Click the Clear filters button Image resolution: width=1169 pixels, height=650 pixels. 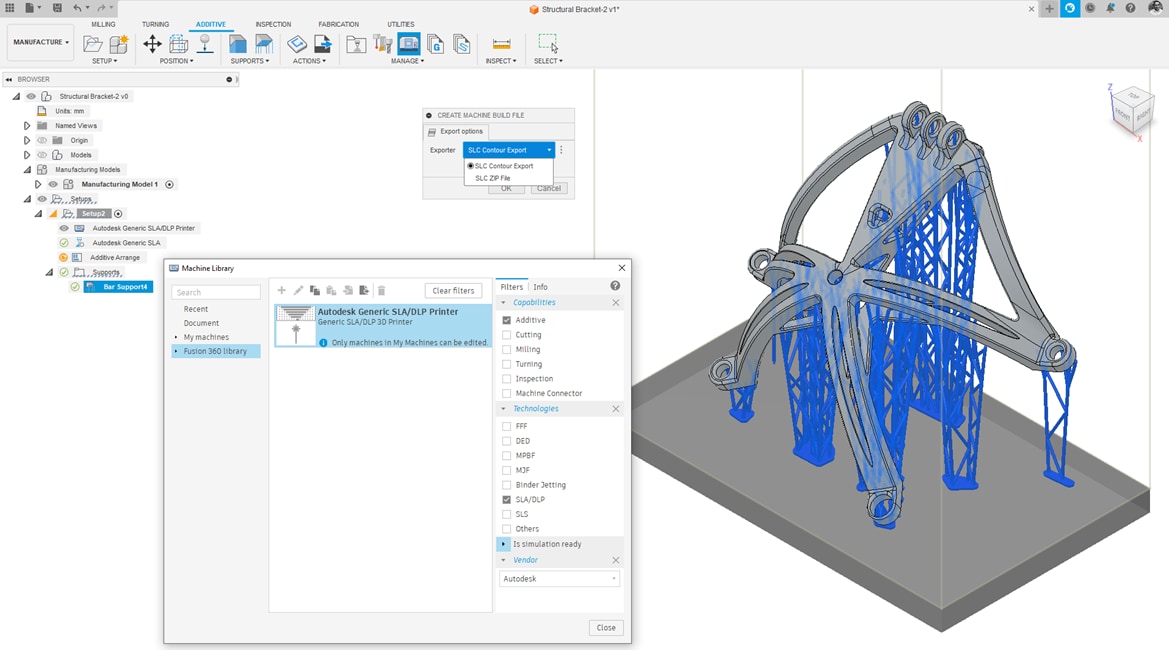[453, 290]
